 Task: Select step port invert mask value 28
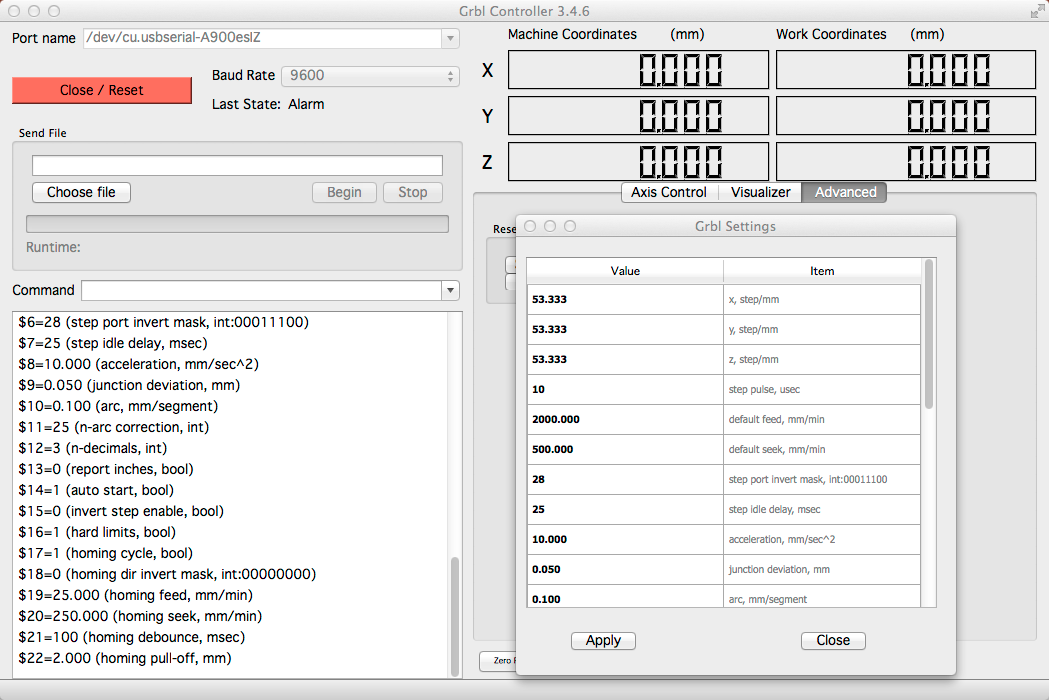click(625, 479)
